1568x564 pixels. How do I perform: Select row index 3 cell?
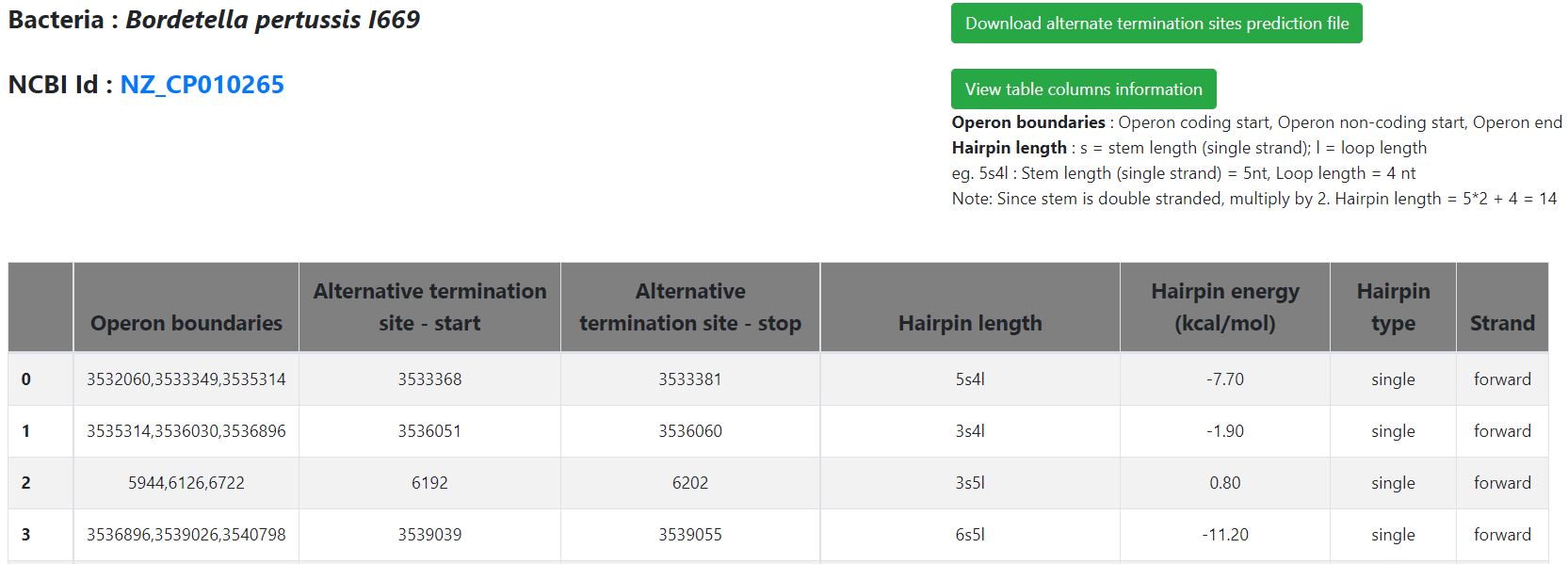[x=26, y=535]
